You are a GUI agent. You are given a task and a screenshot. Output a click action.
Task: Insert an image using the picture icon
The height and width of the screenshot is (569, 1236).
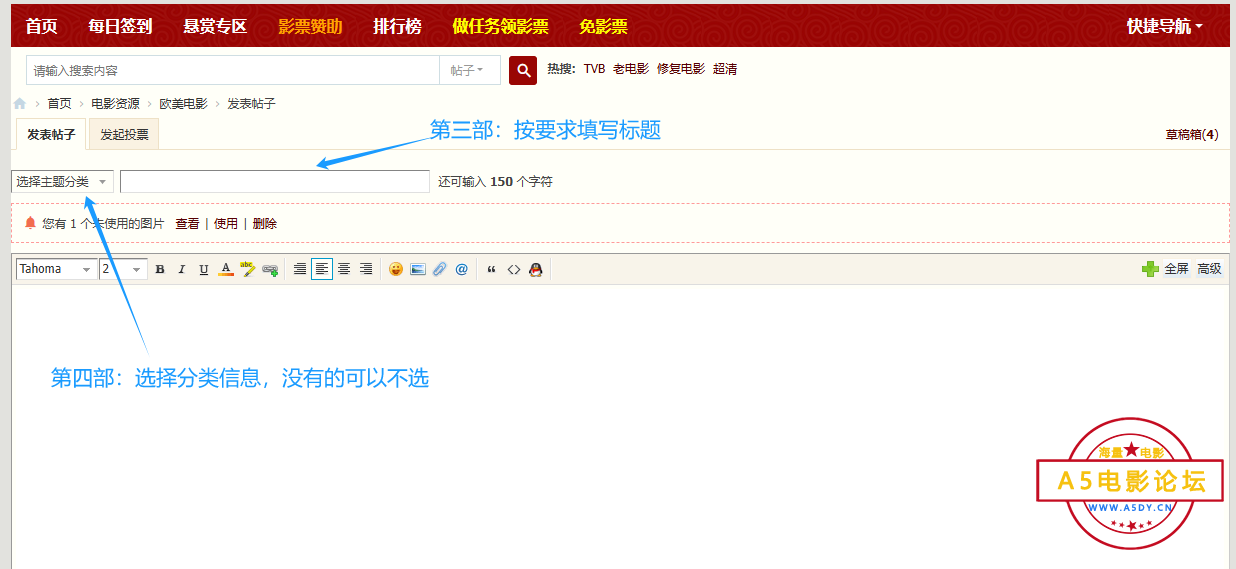point(418,269)
